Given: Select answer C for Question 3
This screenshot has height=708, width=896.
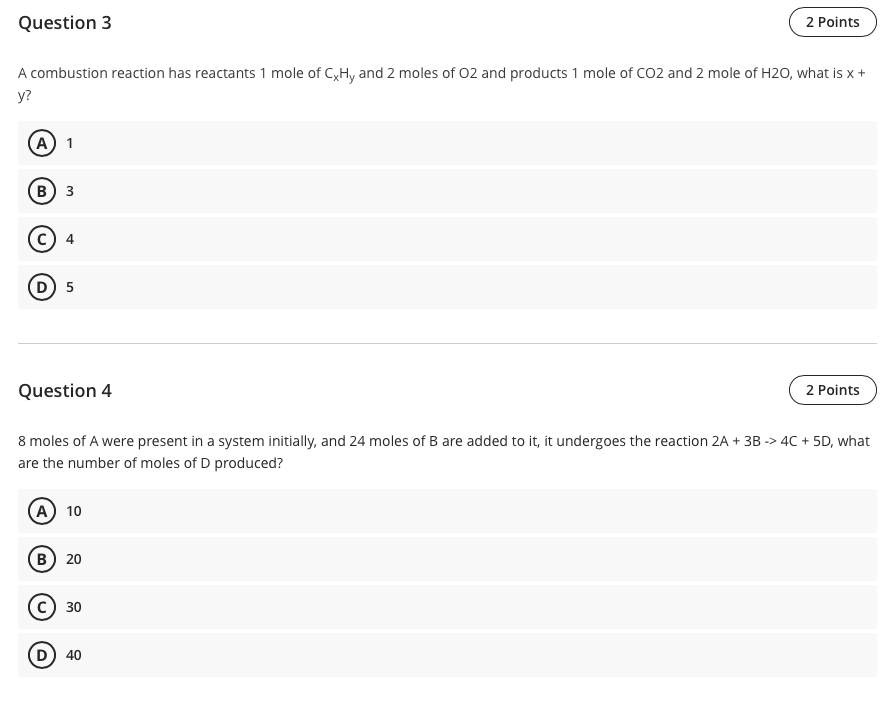Looking at the screenshot, I should (42, 239).
